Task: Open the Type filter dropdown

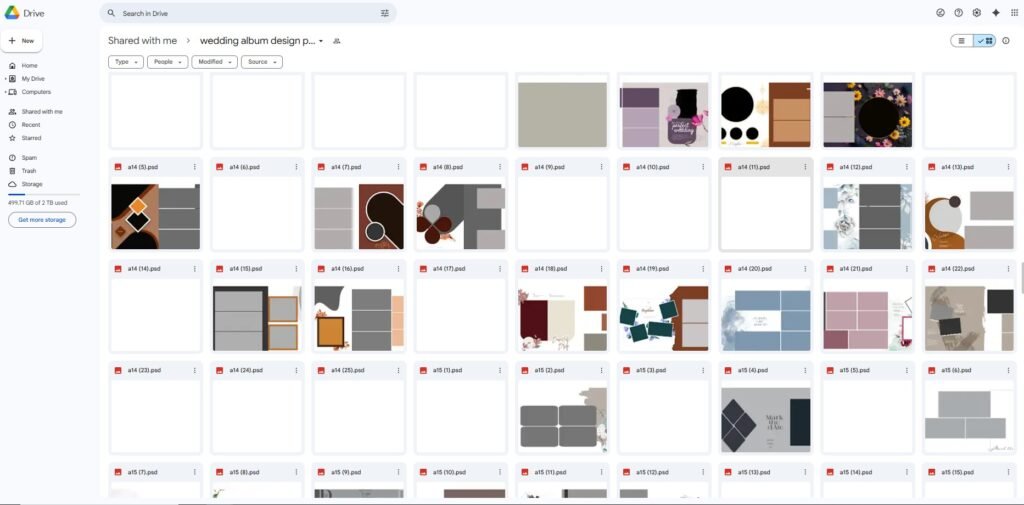Action: point(126,62)
